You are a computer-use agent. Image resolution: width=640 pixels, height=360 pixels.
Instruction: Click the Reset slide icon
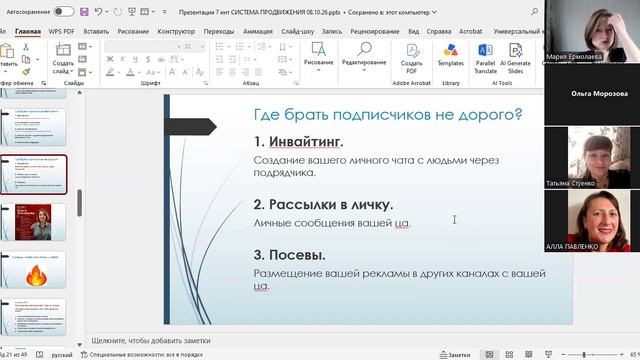(82, 60)
